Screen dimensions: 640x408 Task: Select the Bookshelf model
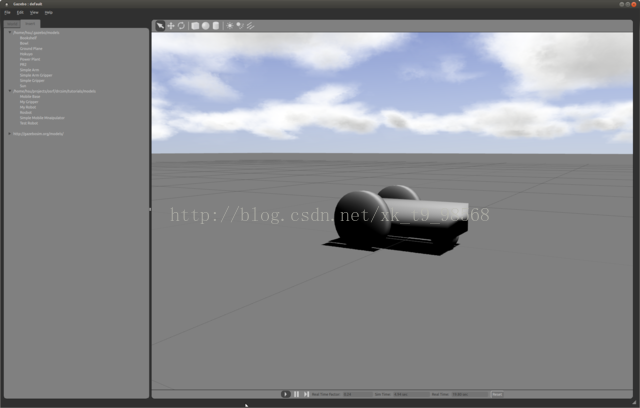pyautogui.click(x=28, y=38)
